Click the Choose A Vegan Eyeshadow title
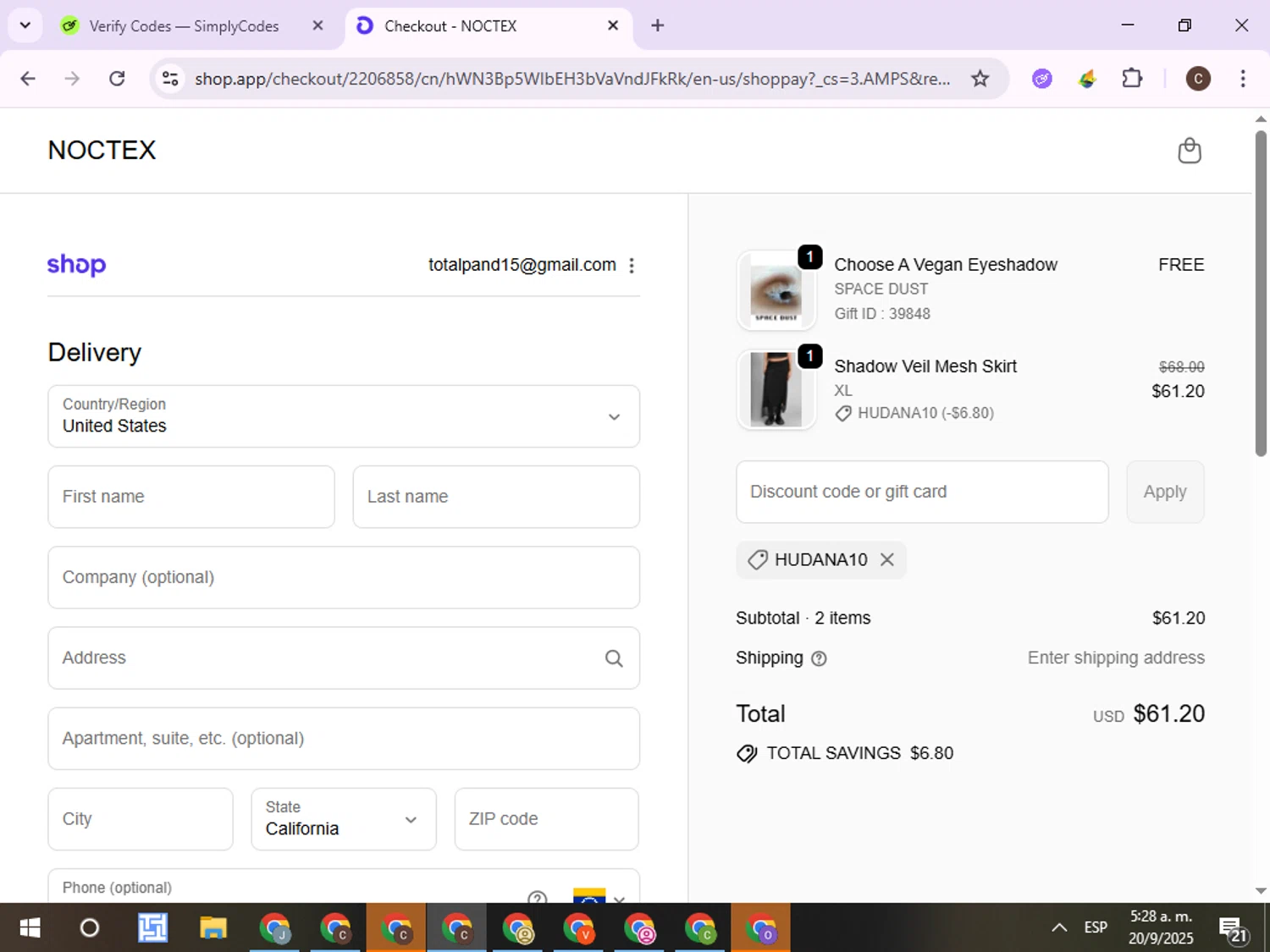Screen dimensions: 1270x952 946,265
